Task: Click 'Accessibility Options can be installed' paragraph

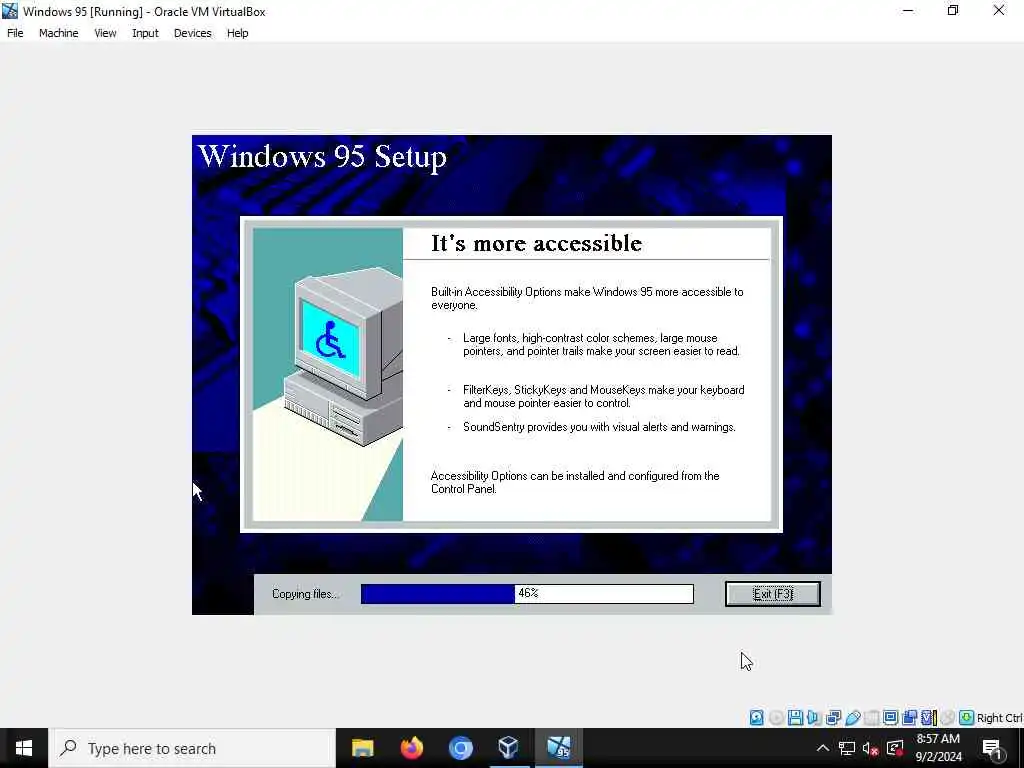Action: click(575, 482)
